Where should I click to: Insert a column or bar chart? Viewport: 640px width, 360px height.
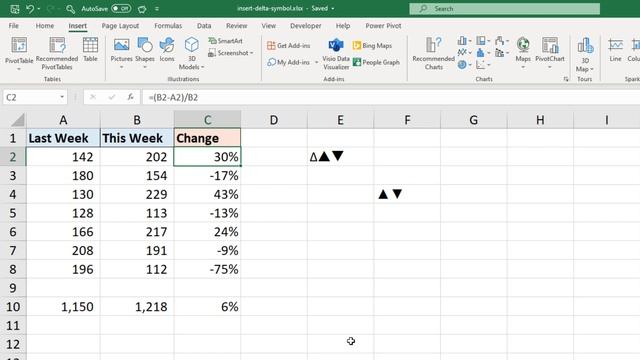pos(464,41)
